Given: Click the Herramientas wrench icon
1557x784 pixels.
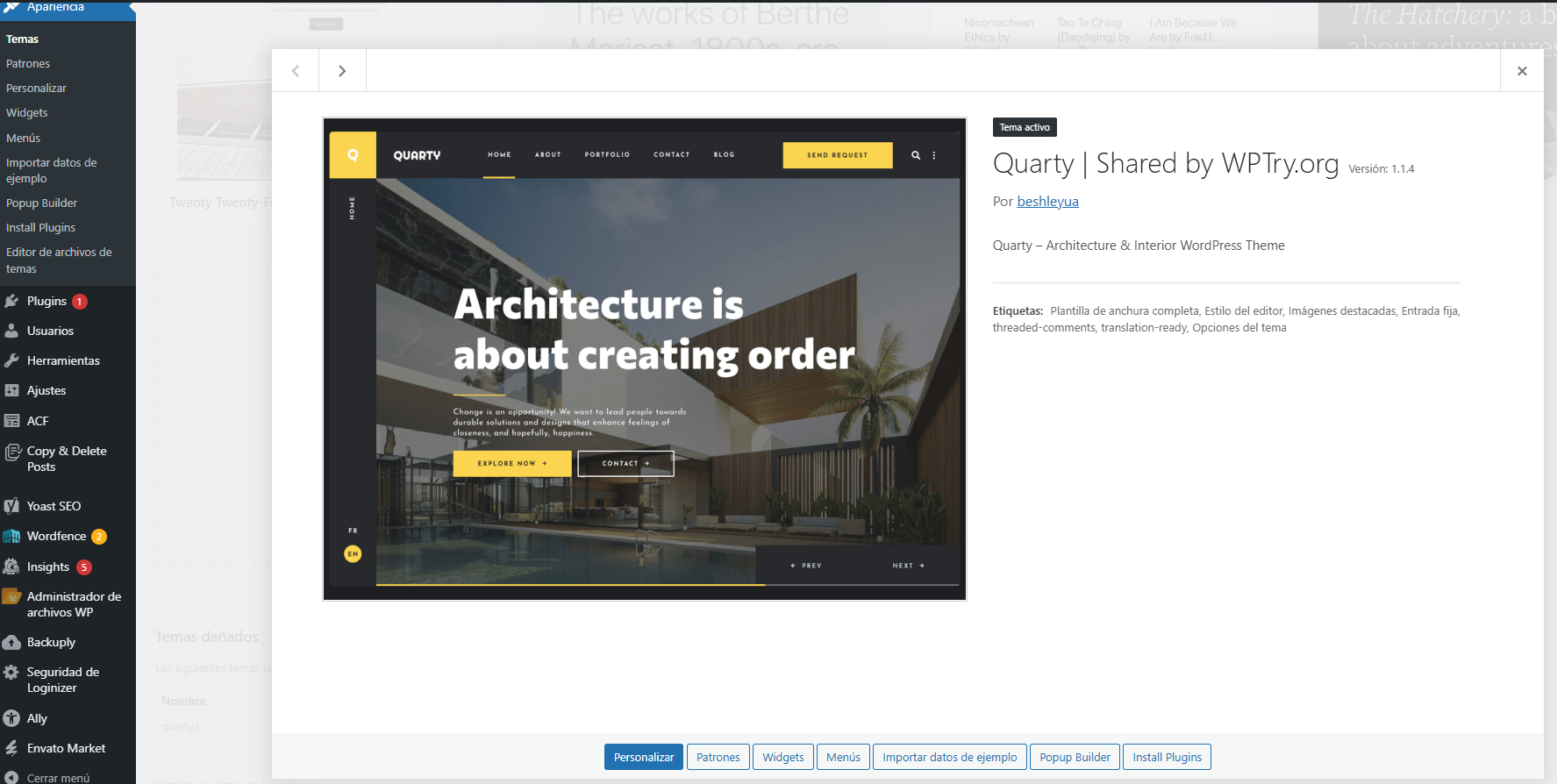Looking at the screenshot, I should point(11,360).
